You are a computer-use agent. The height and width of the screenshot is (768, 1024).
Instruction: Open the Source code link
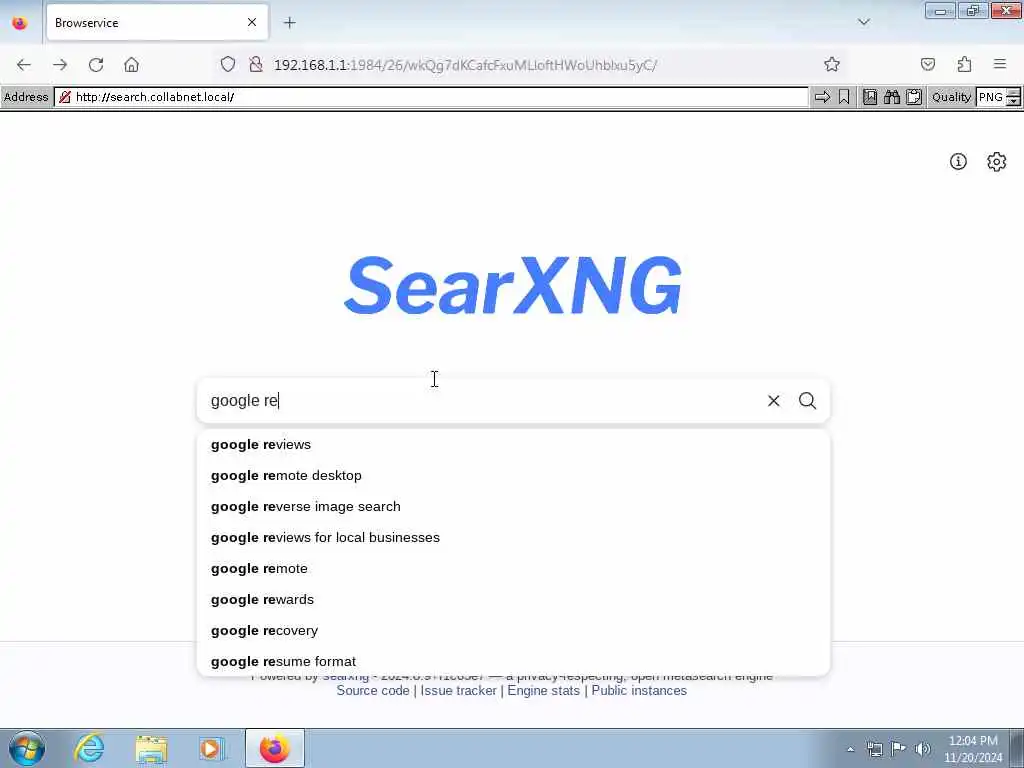coord(373,691)
